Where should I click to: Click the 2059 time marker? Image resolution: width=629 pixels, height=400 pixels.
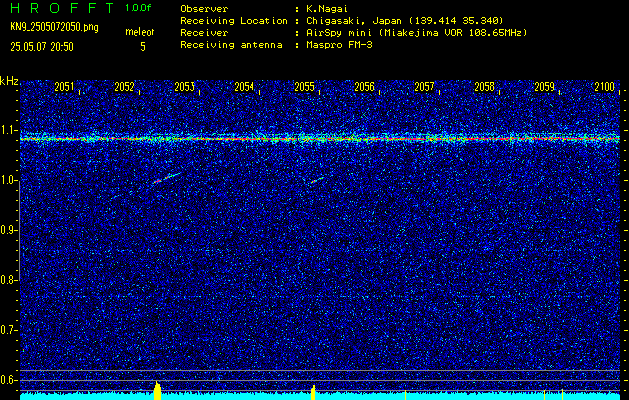pyautogui.click(x=544, y=87)
